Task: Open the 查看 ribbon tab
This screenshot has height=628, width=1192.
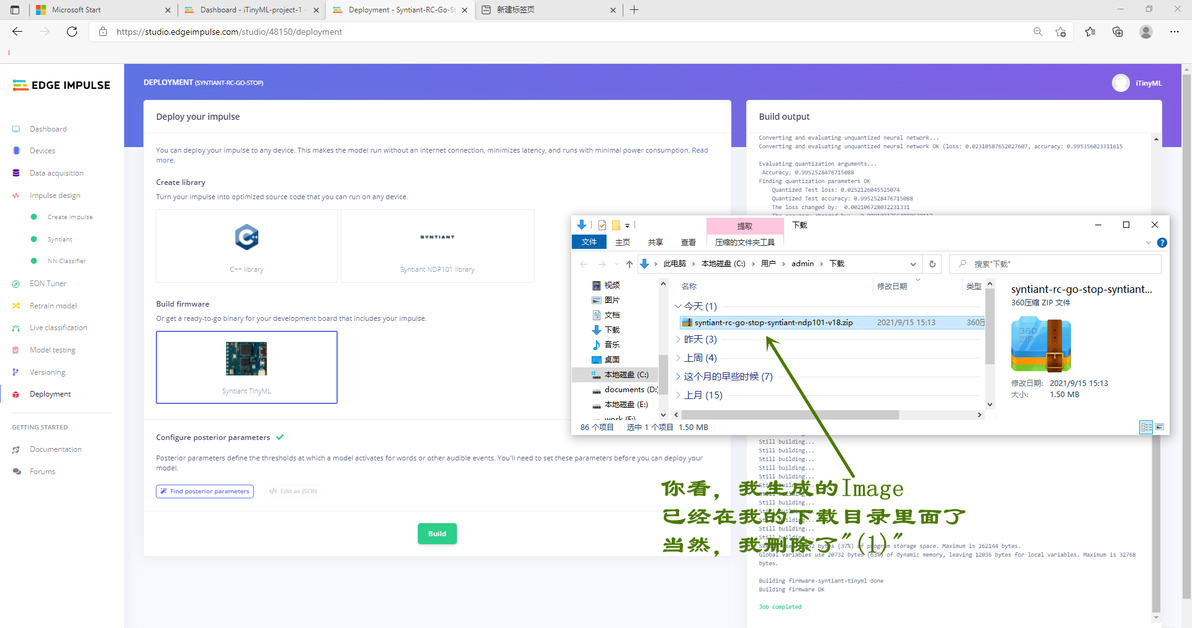Action: (688, 243)
